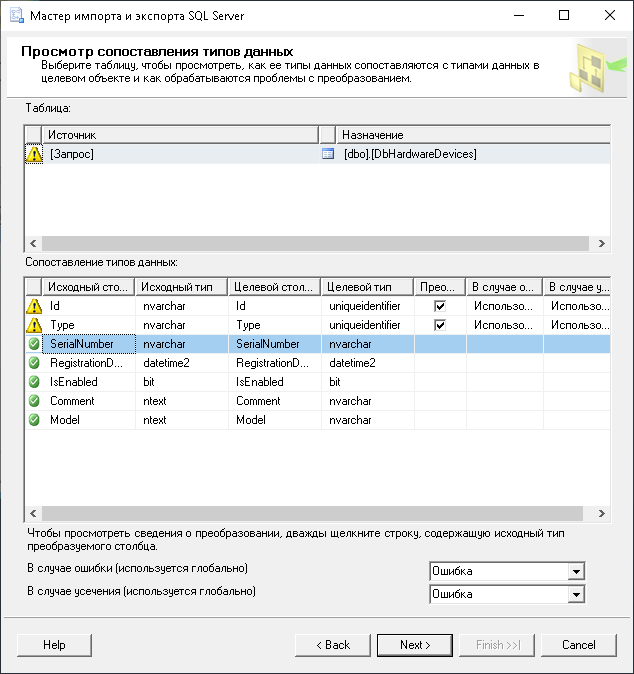Click the warning icon in the Type row

[x=33, y=325]
